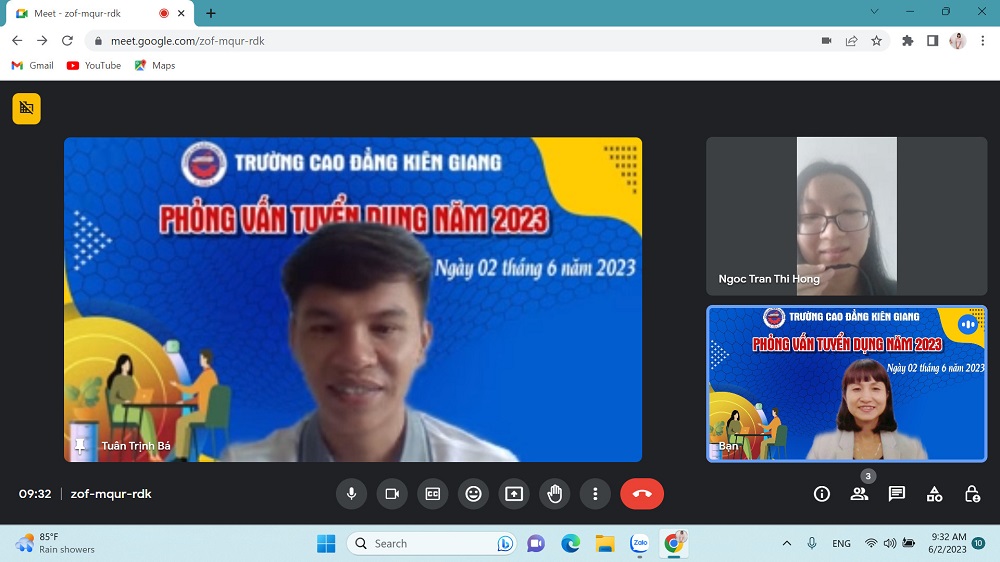This screenshot has width=1000, height=562.
Task: Click the yellow icon above video
Action: pos(27,108)
